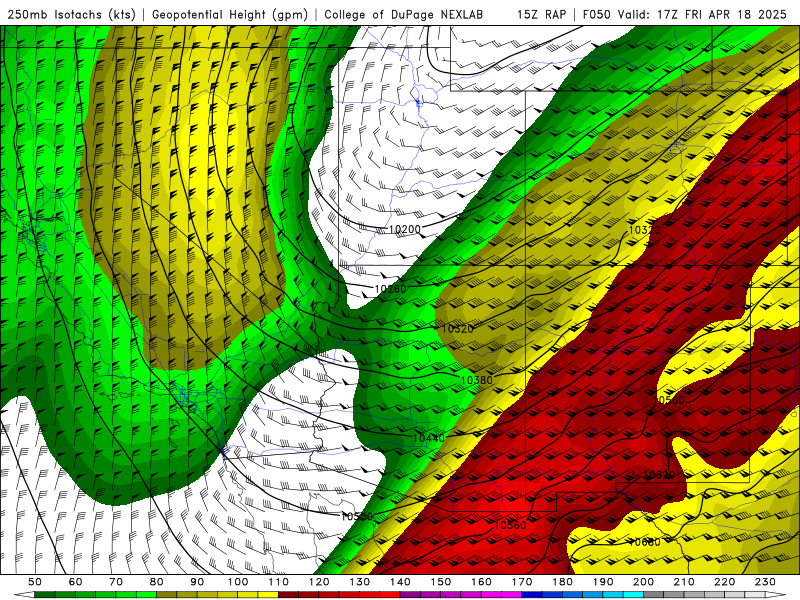Click the 90 value on the color scale
Viewport: 800px width, 600px height.
coord(197,582)
